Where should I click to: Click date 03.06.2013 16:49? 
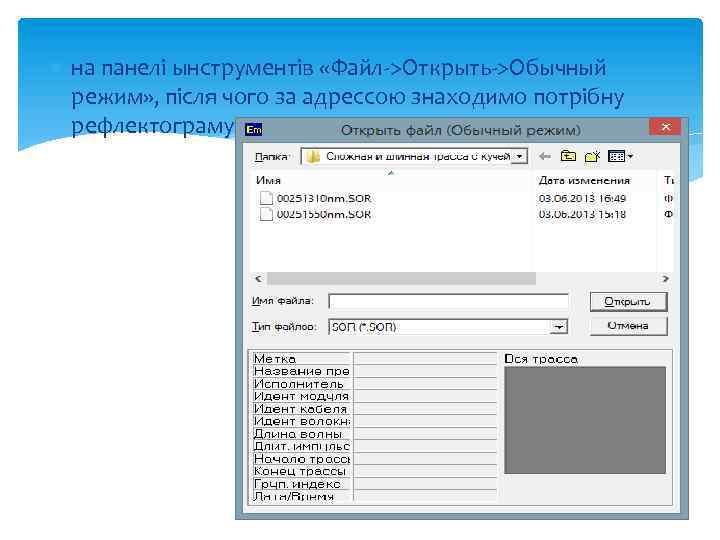point(582,198)
